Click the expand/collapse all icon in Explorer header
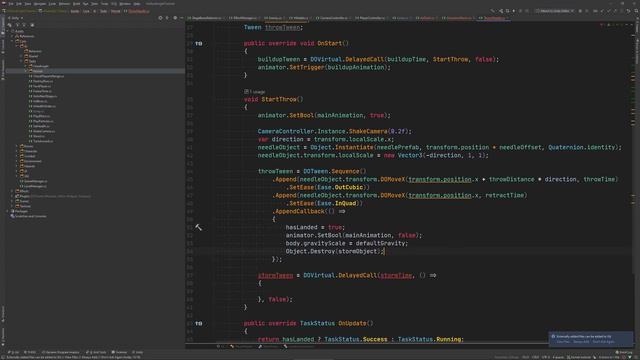640x360 pixels. click(167, 18)
